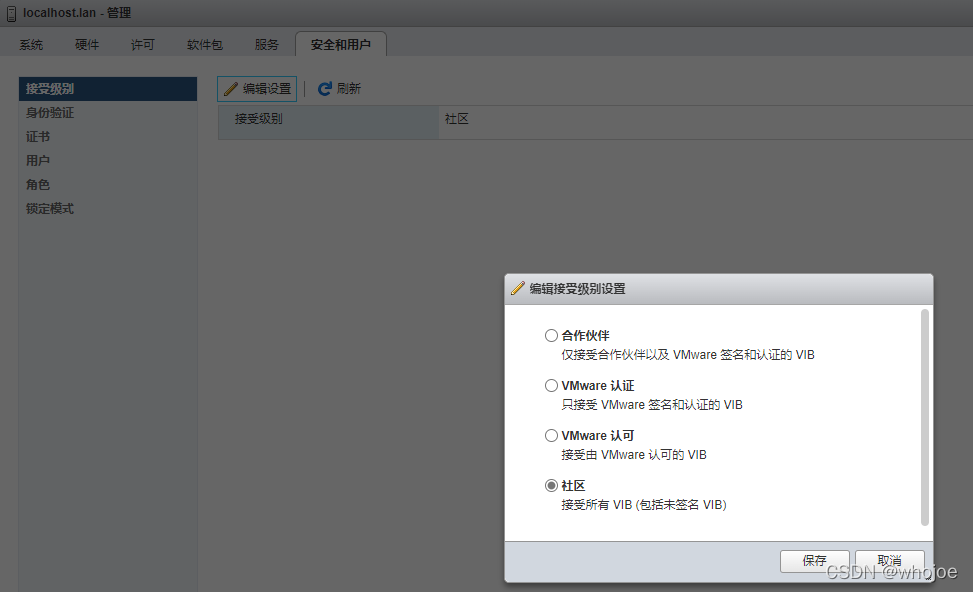Click the dialog's vertical scrollbar

coord(925,417)
